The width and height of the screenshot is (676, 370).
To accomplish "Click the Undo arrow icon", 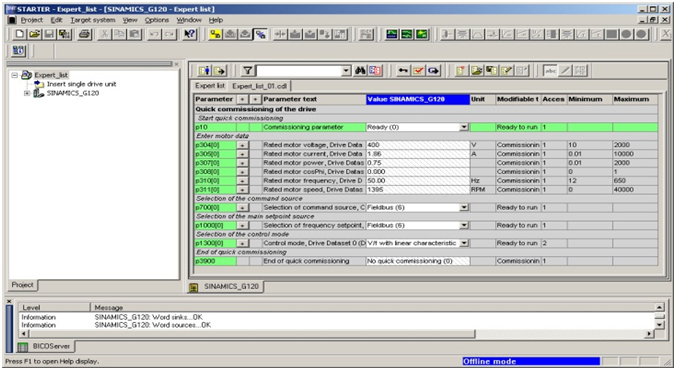I will point(155,34).
